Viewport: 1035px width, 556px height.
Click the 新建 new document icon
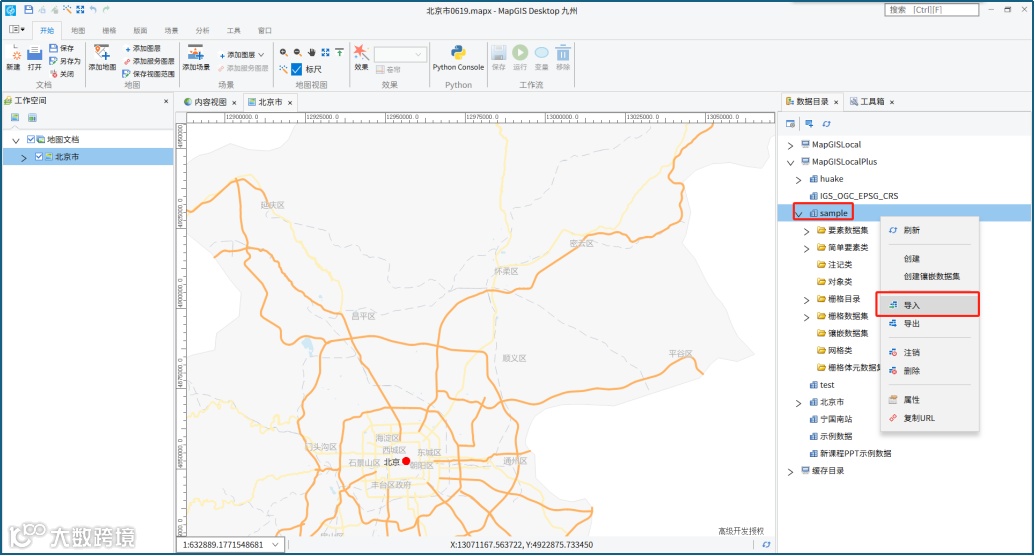14,54
